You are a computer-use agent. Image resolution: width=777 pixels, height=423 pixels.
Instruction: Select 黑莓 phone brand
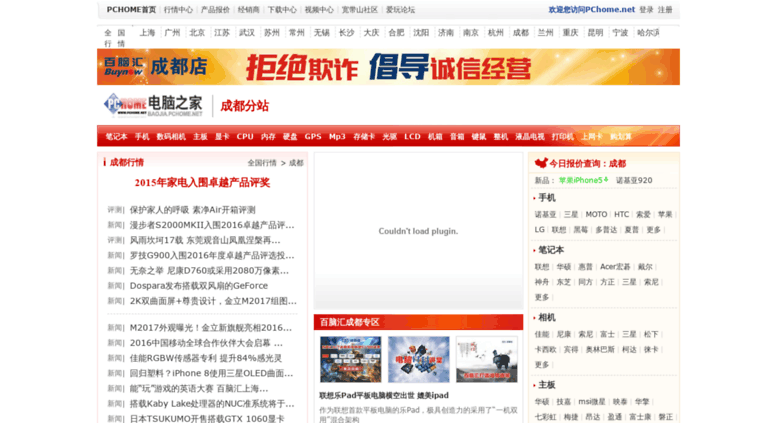pyautogui.click(x=581, y=230)
